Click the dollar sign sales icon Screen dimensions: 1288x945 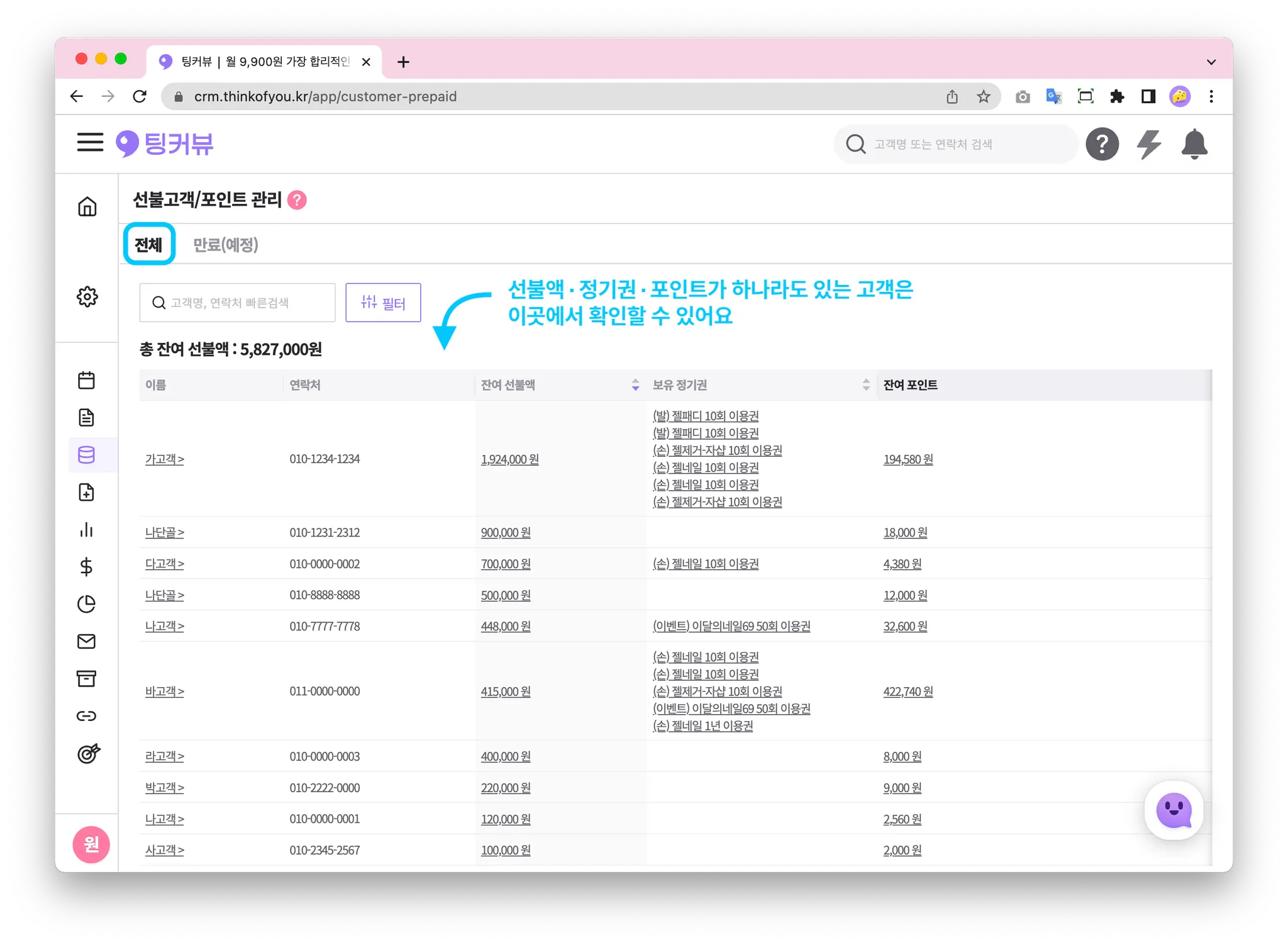(x=87, y=567)
